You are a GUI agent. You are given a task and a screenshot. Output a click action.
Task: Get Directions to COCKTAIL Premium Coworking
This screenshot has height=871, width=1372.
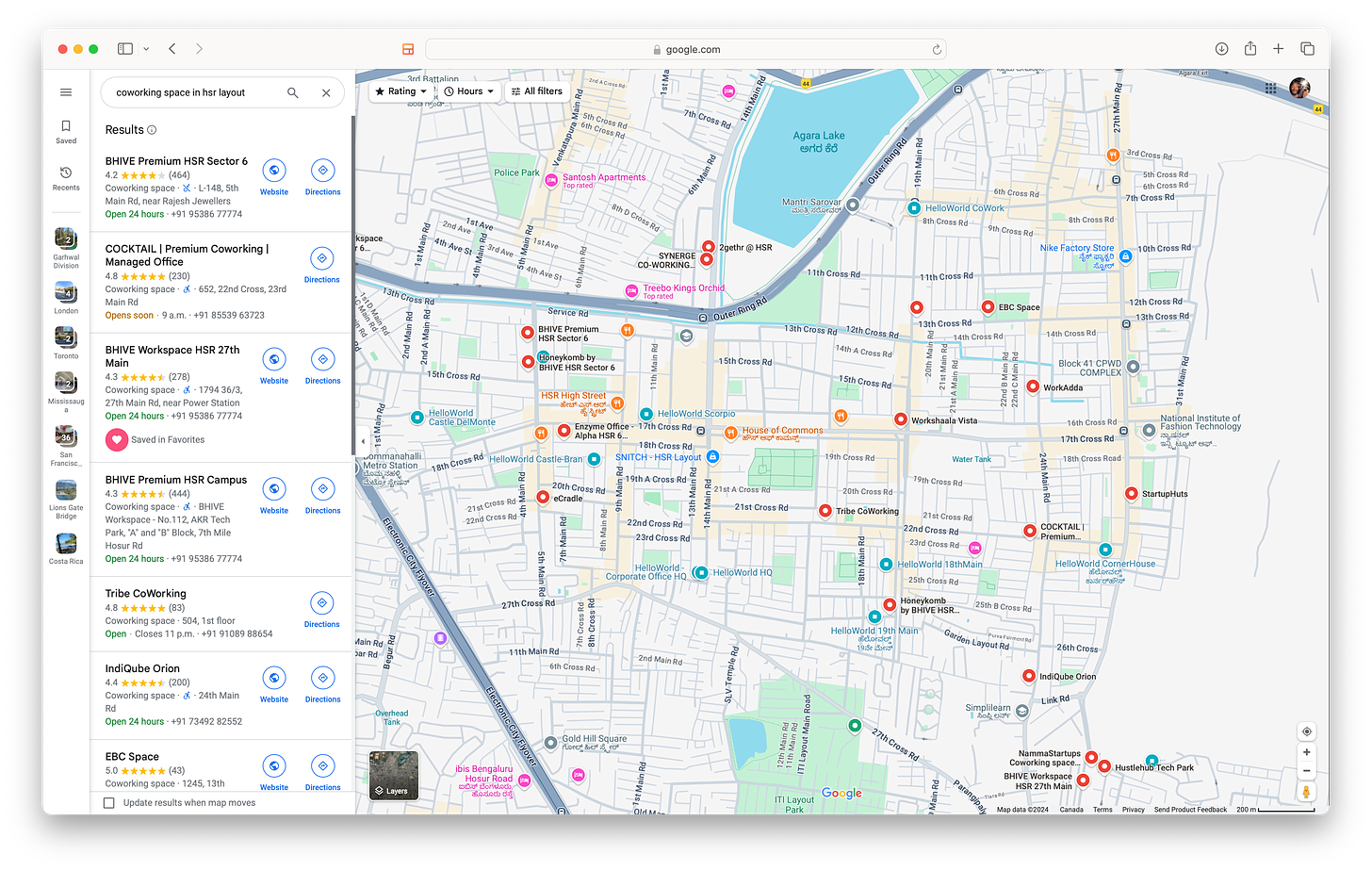click(x=322, y=264)
